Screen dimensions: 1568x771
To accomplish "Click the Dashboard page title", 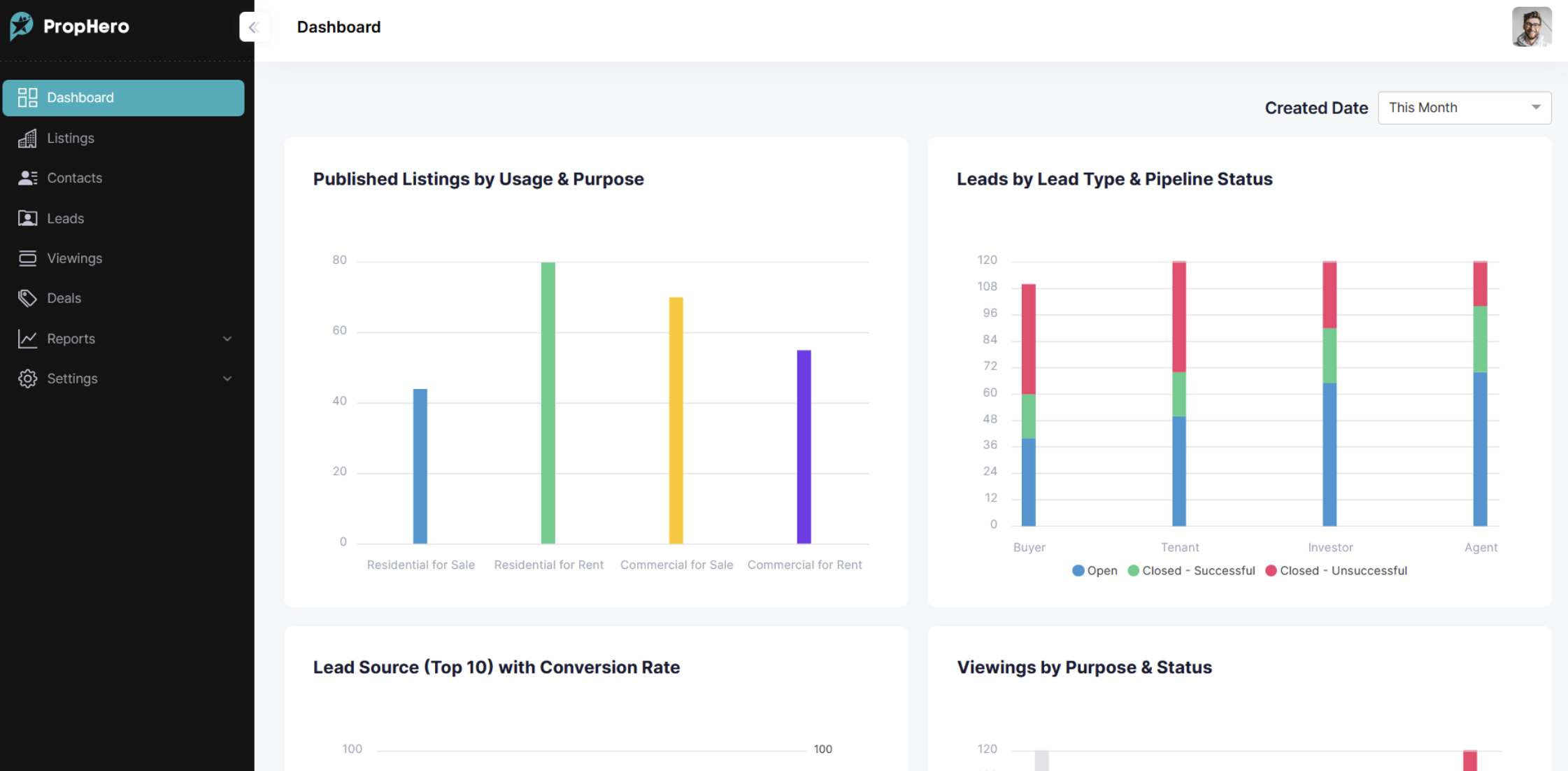I will [x=338, y=27].
